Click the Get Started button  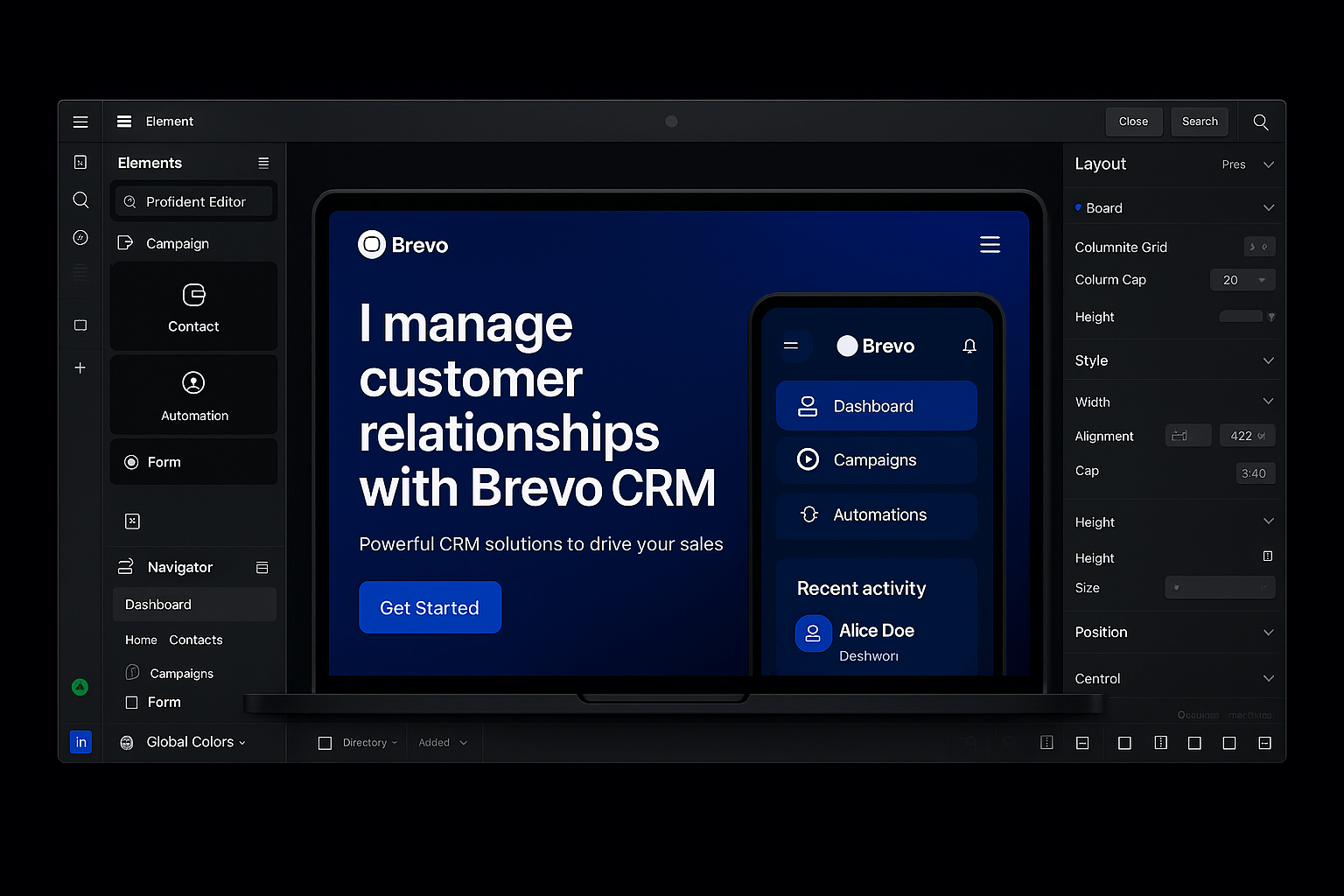[430, 607]
